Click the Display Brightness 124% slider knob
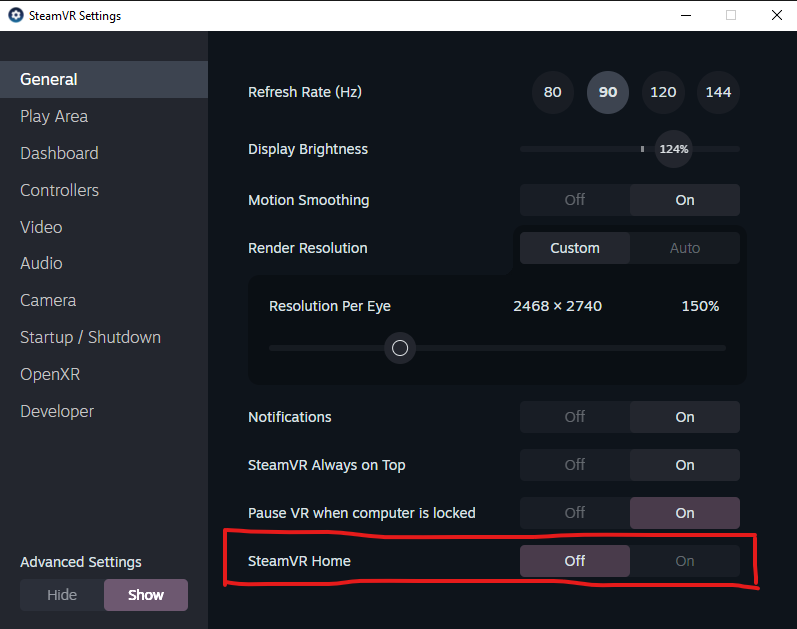The height and width of the screenshot is (629, 797). (673, 149)
